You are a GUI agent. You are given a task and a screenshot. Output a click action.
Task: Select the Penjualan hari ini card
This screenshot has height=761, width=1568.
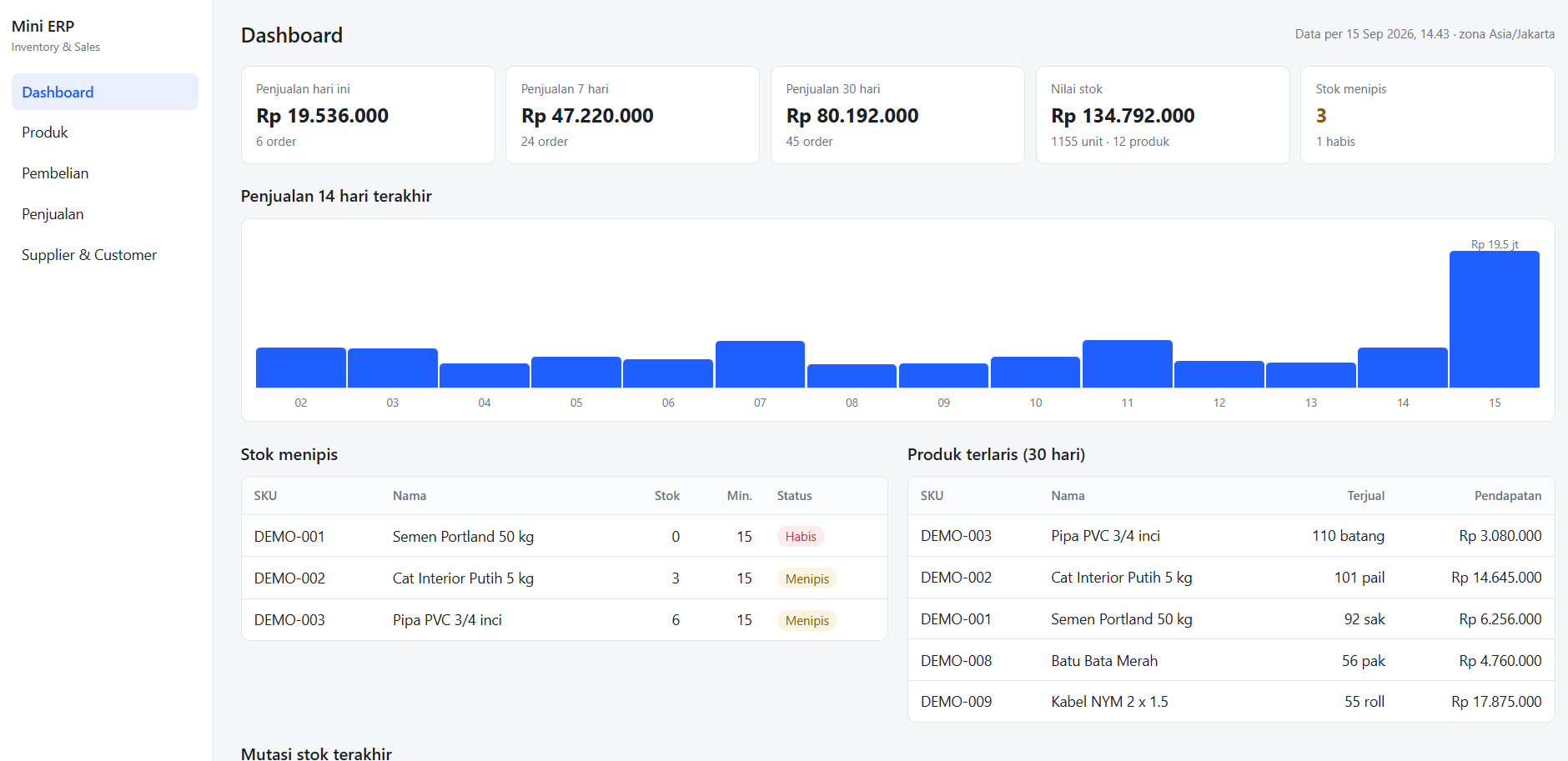point(368,115)
